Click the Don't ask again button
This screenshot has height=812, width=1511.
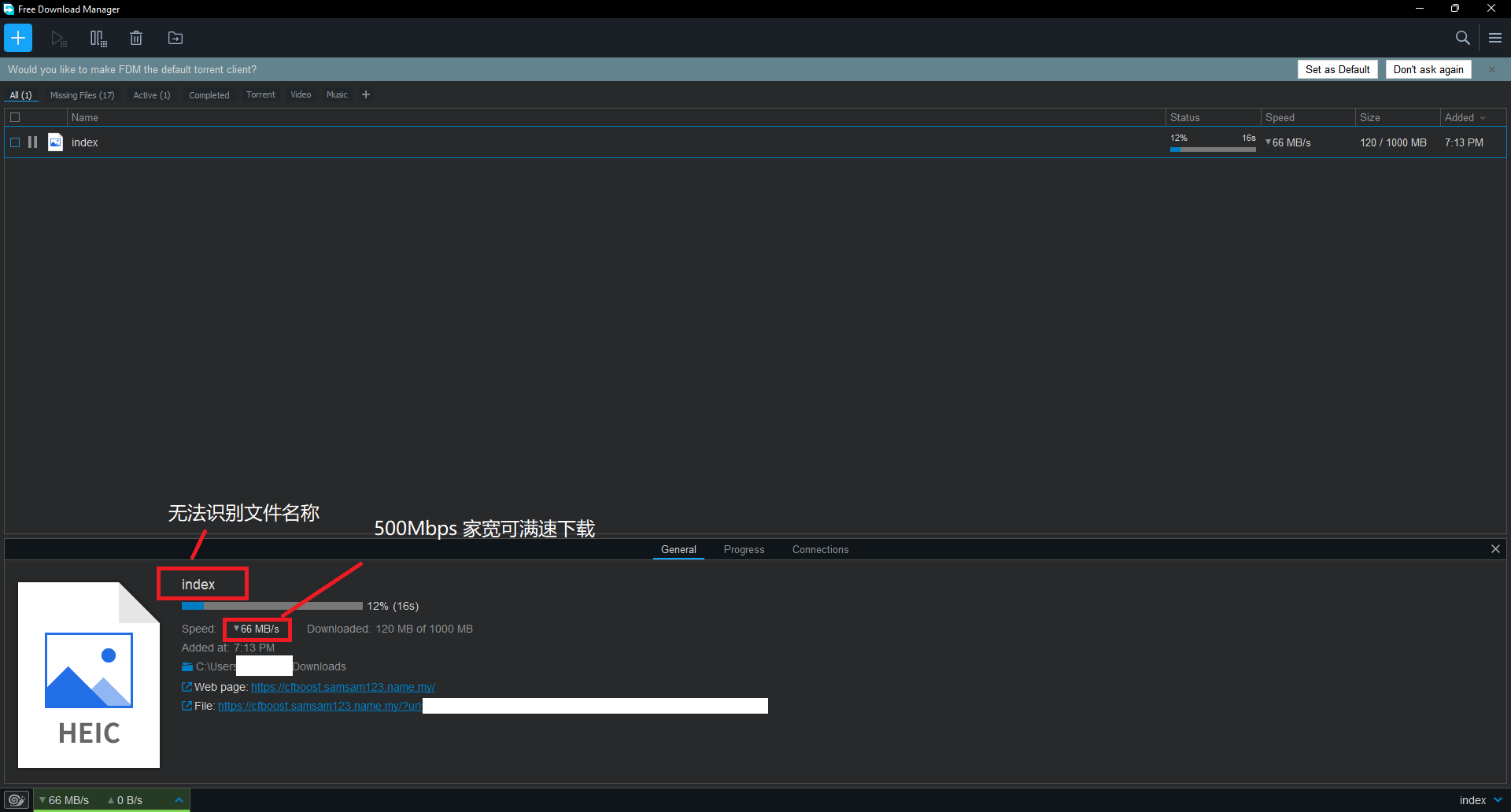(x=1428, y=69)
